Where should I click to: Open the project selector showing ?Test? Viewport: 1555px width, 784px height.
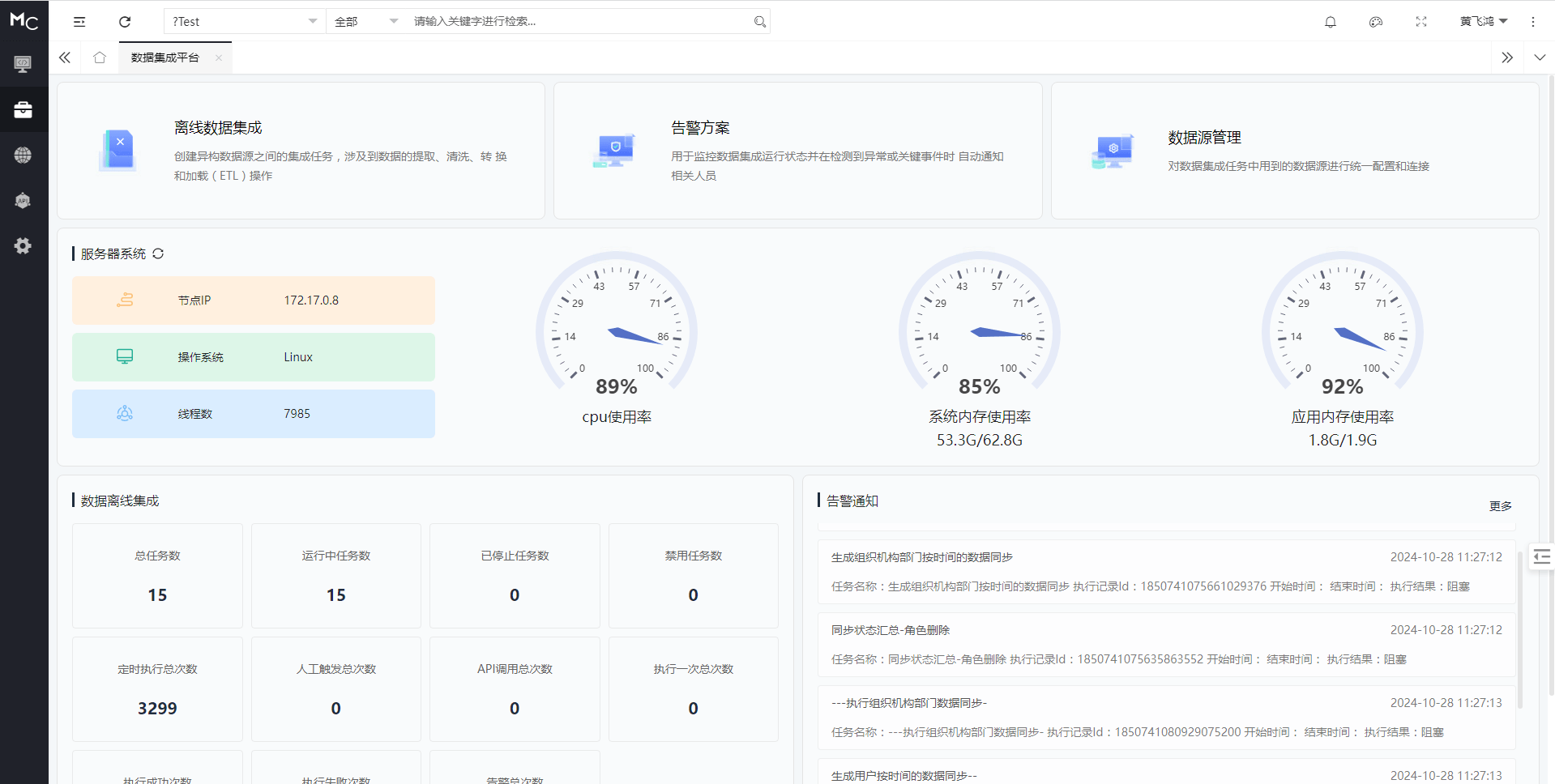click(243, 21)
